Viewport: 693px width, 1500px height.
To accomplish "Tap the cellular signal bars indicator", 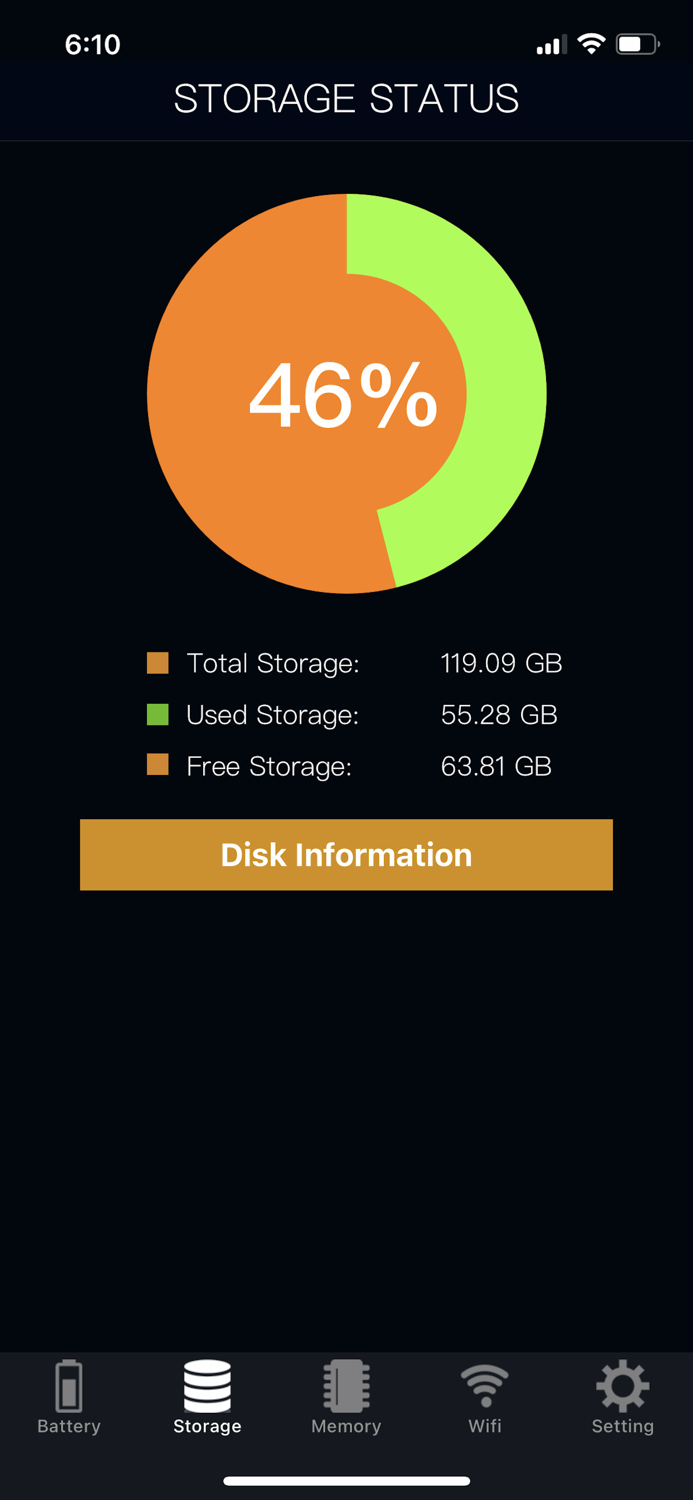I will (x=550, y=44).
